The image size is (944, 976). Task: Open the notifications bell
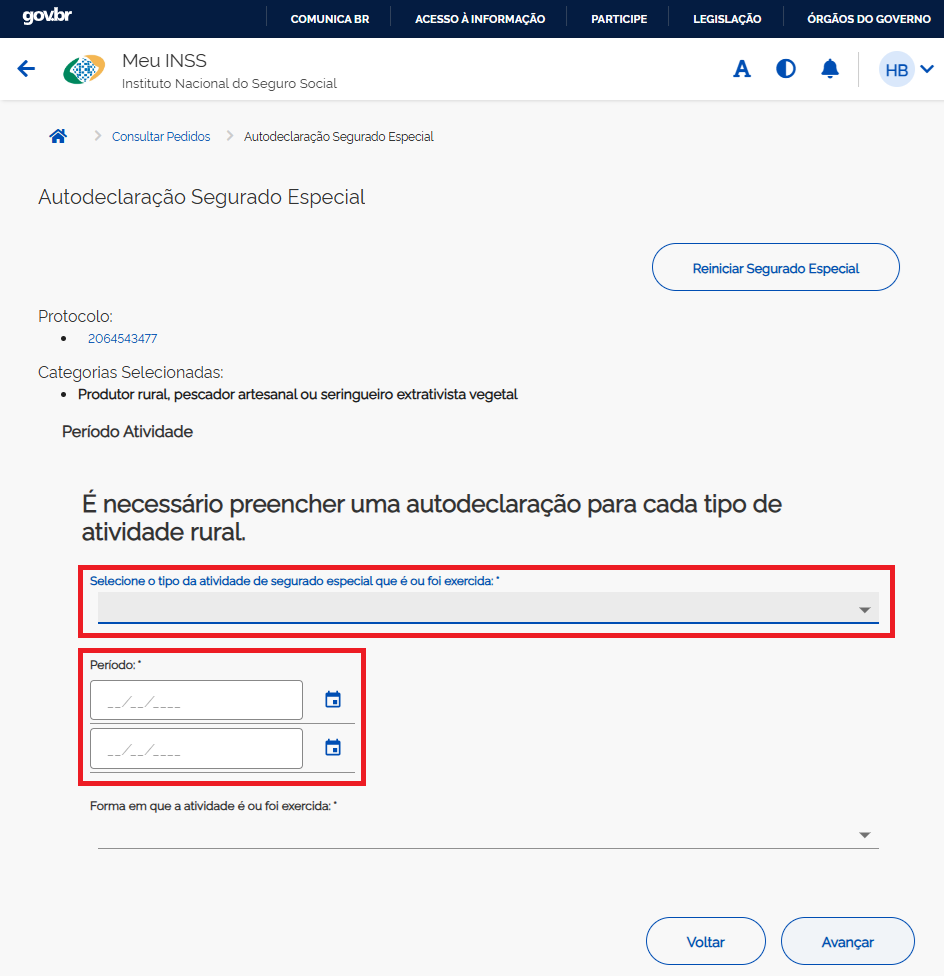830,69
